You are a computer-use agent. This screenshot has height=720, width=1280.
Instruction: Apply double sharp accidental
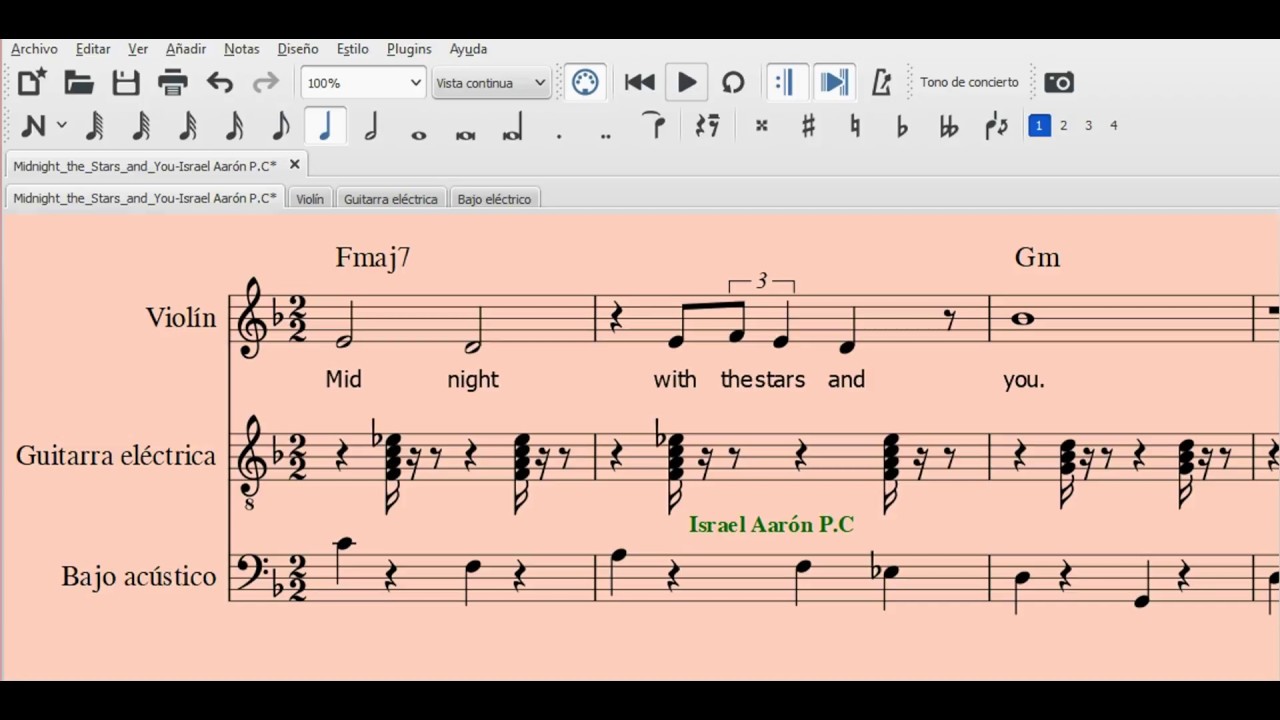point(761,126)
